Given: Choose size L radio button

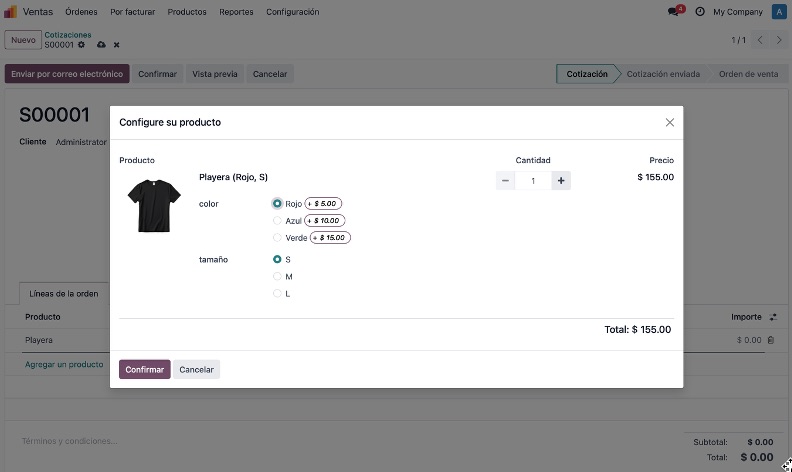Looking at the screenshot, I should (277, 293).
